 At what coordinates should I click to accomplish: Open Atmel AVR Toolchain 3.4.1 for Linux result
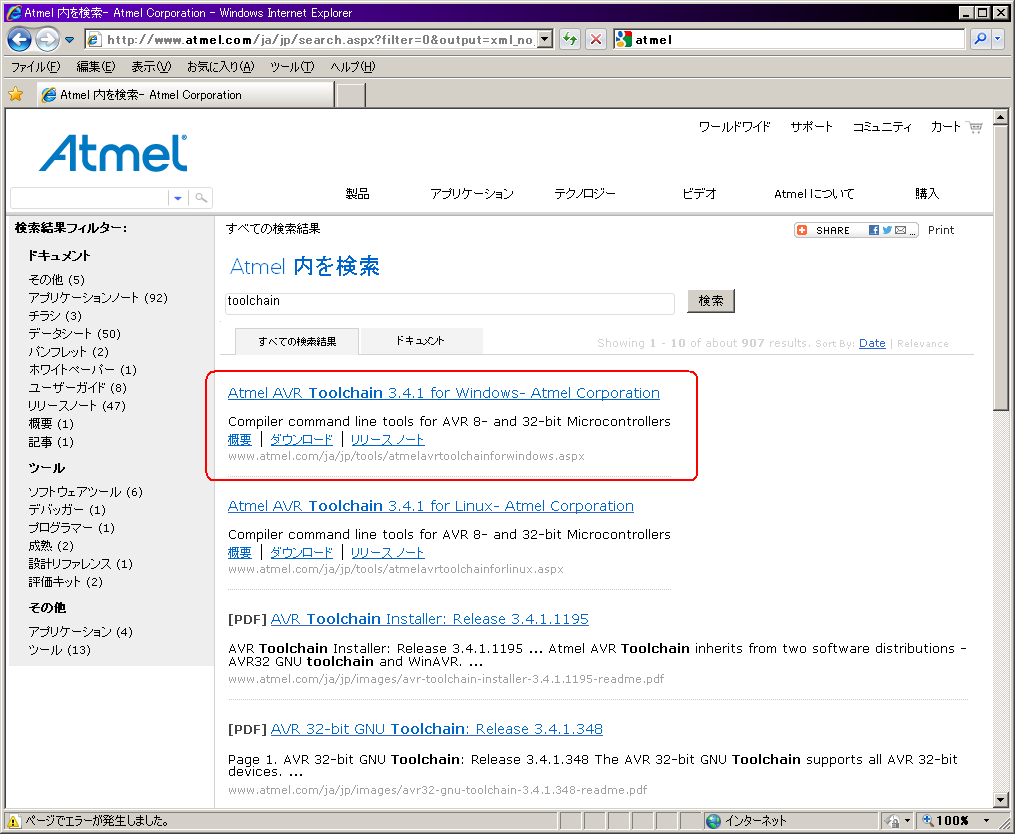(430, 506)
